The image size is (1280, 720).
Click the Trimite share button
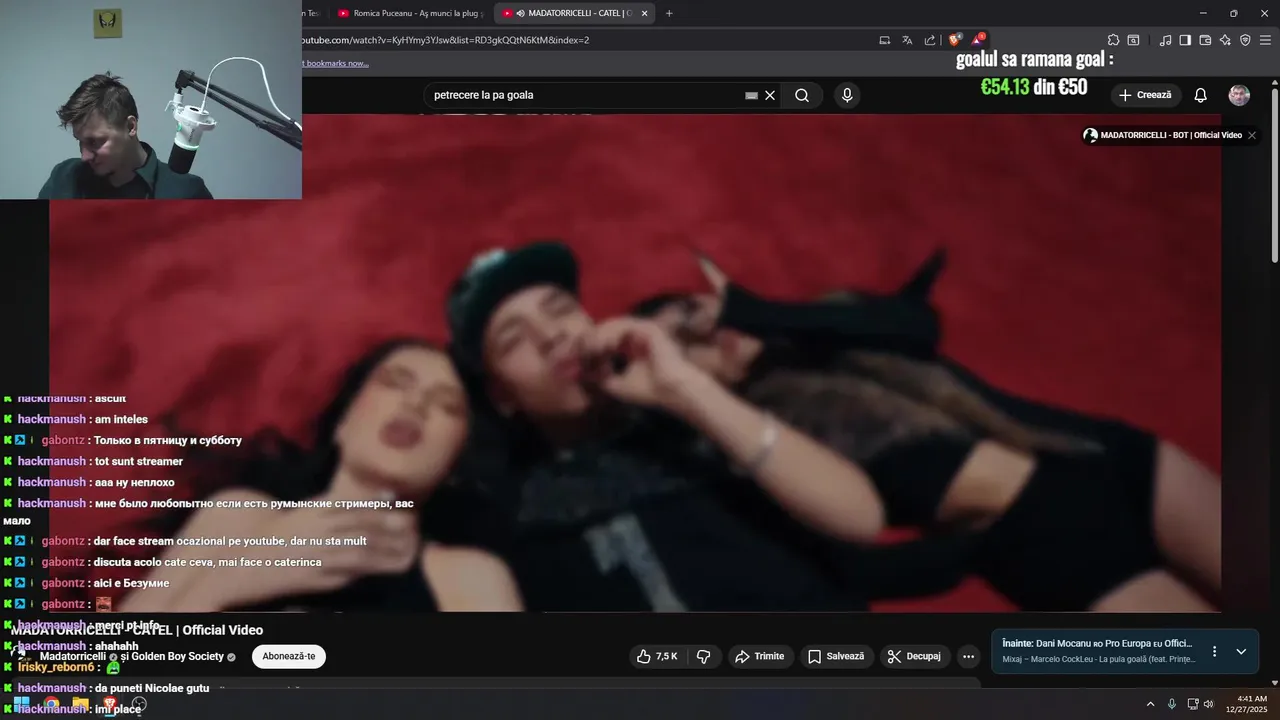[759, 656]
